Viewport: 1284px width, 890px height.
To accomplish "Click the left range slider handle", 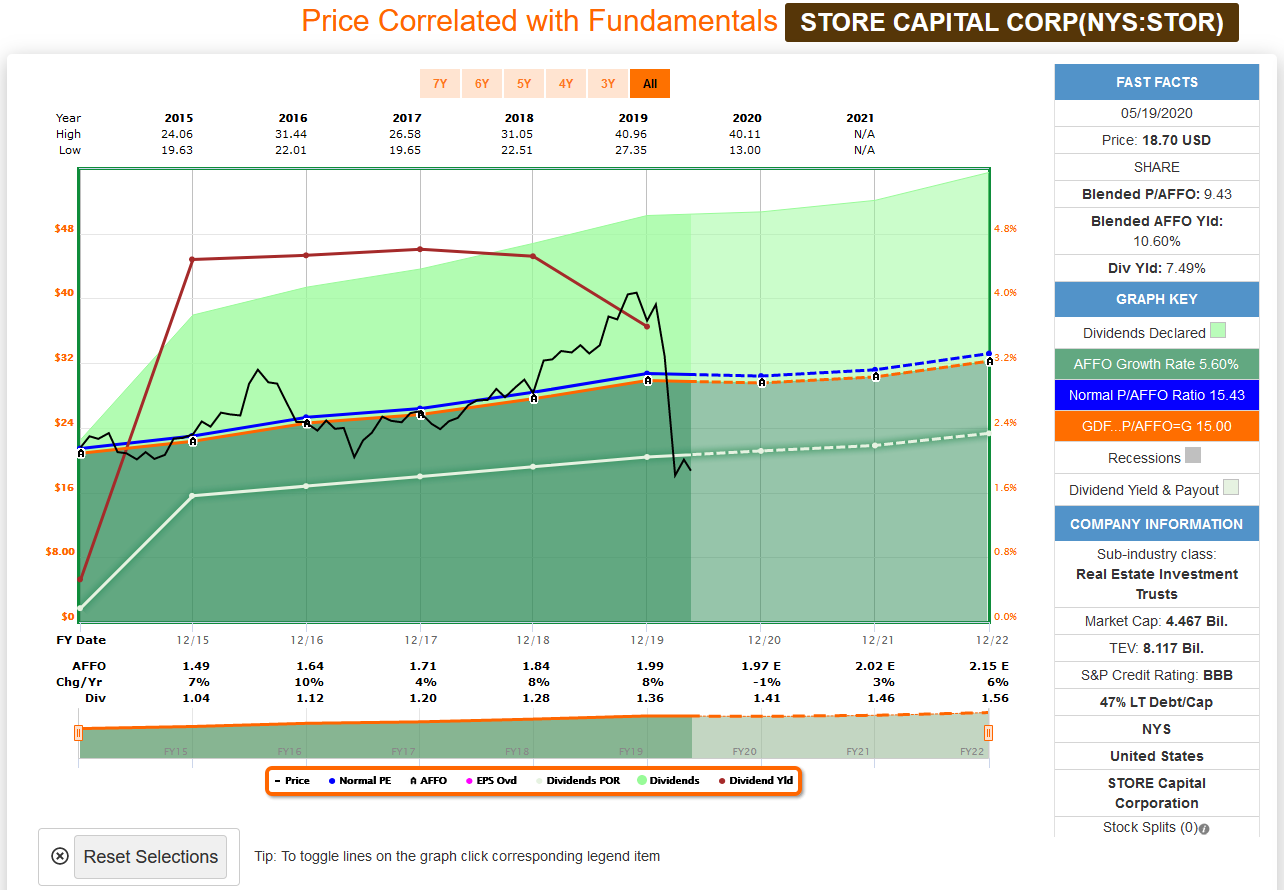I will pos(78,733).
